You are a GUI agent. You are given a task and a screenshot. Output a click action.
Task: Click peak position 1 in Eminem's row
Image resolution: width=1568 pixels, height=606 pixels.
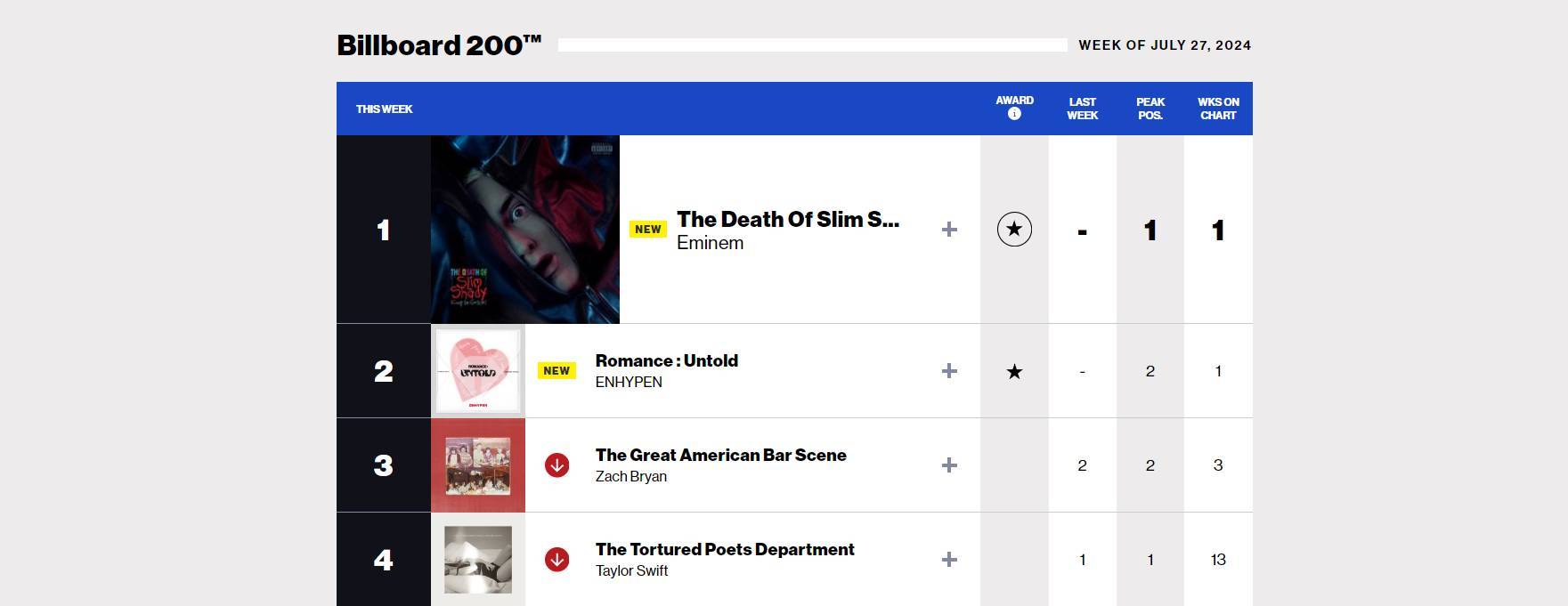(1150, 230)
